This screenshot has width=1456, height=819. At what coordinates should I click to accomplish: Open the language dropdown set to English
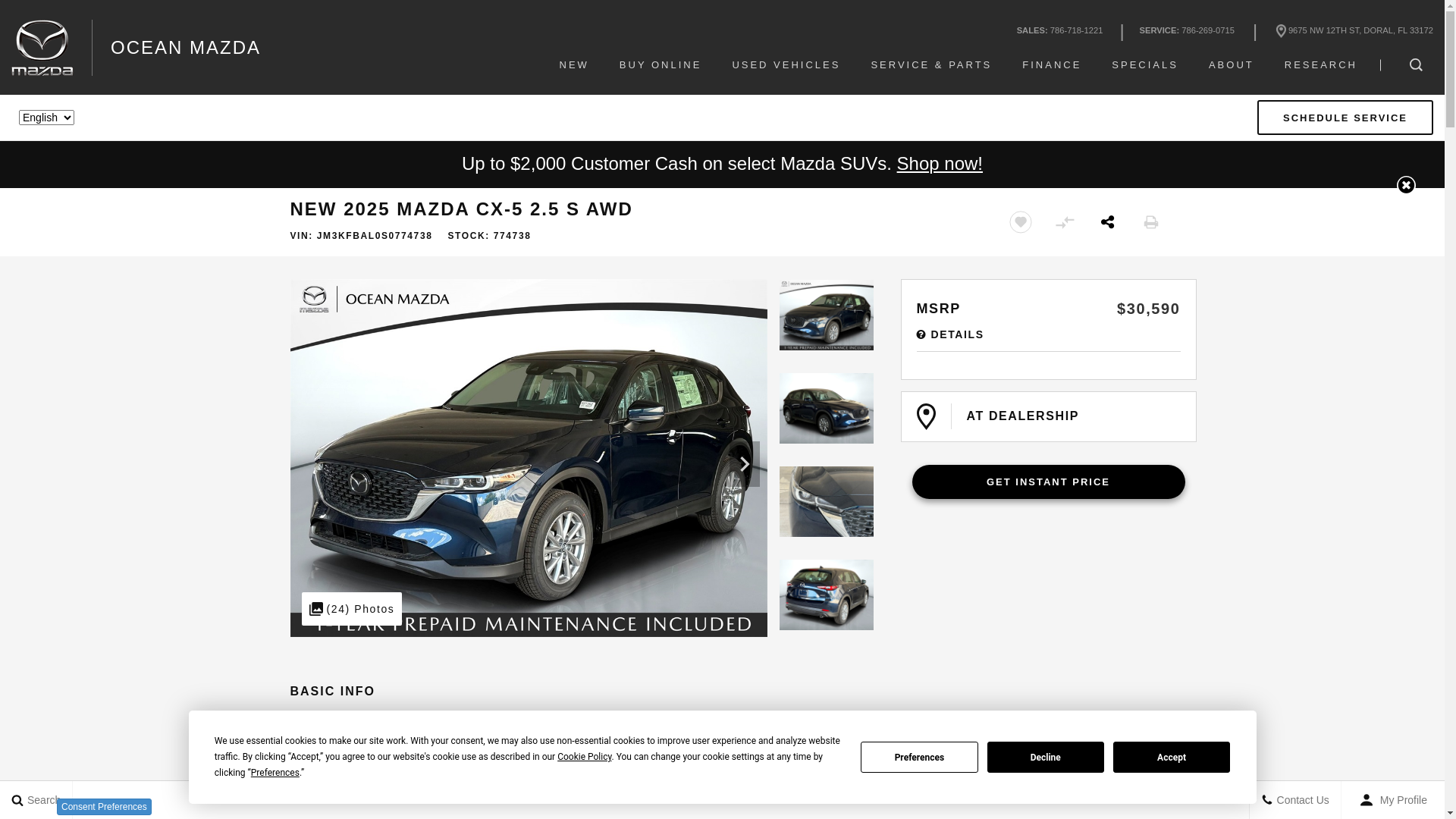[46, 118]
